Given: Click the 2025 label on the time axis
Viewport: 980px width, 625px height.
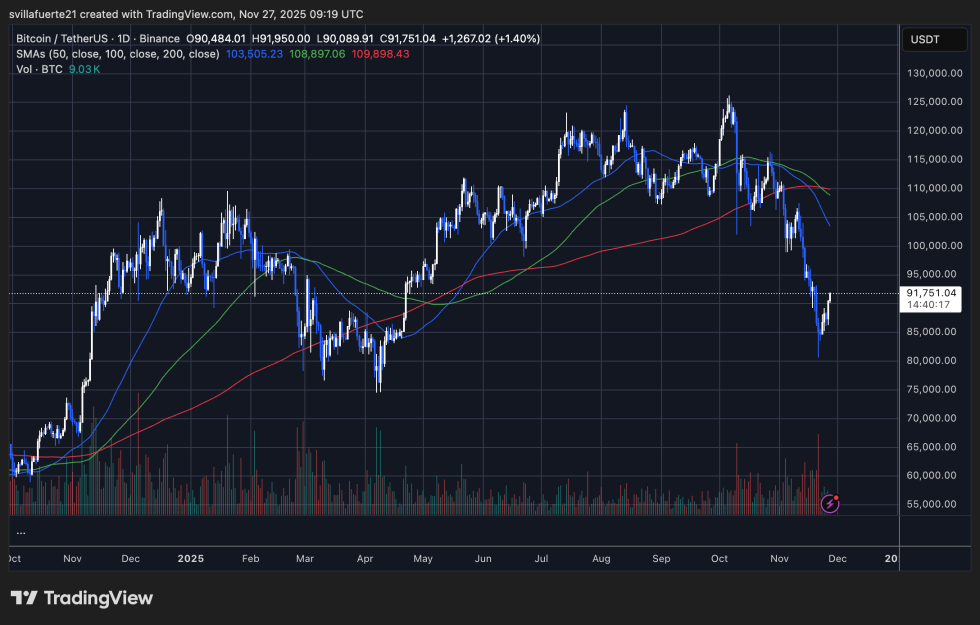Looking at the screenshot, I should [190, 559].
